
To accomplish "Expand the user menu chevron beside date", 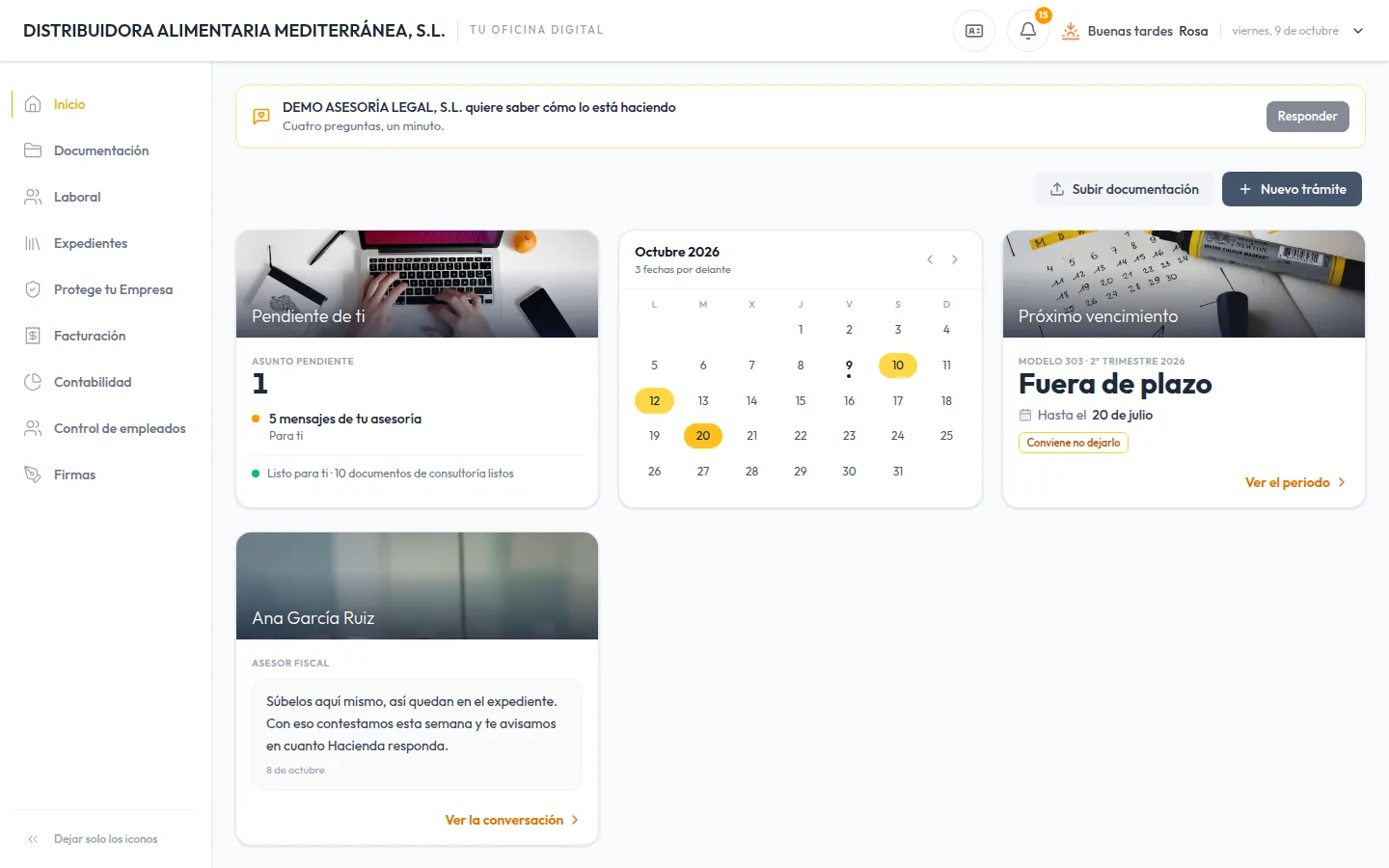I will pyautogui.click(x=1358, y=31).
